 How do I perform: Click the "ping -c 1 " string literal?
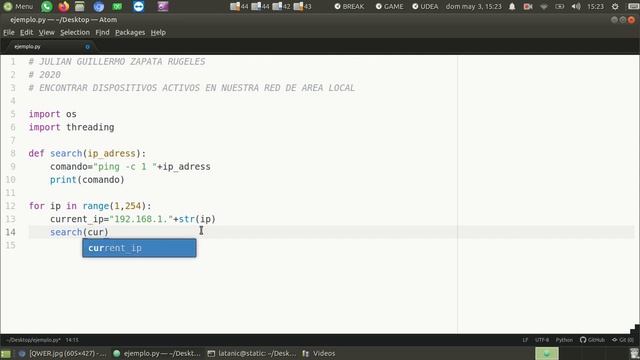125,167
